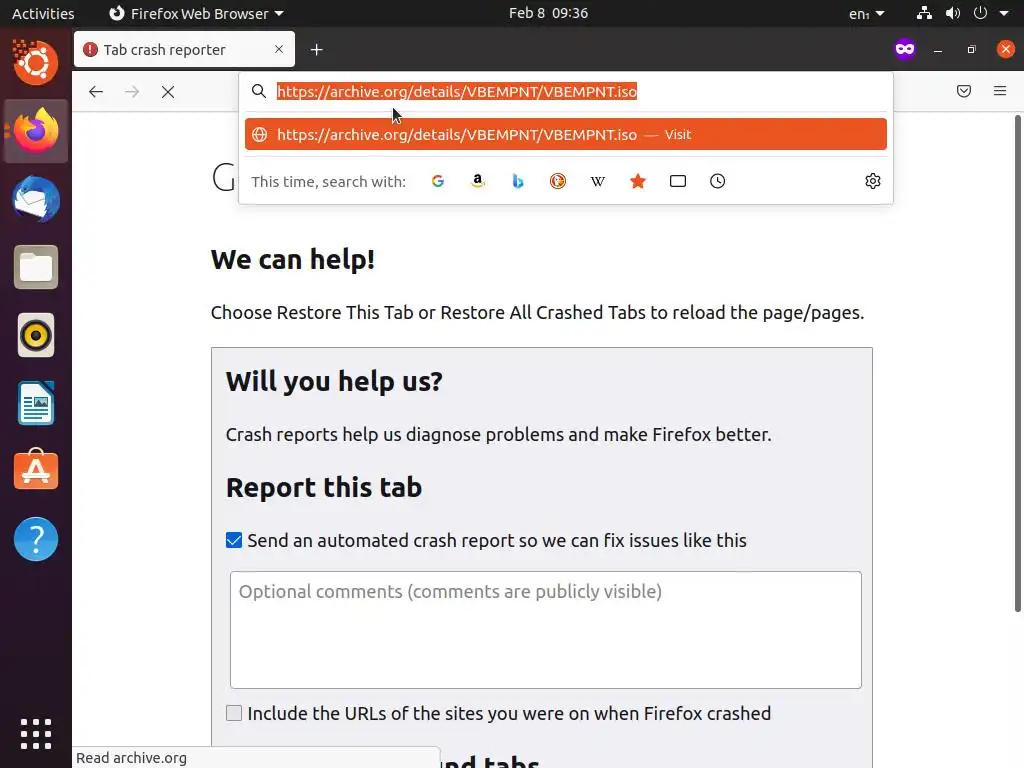Click the Optional comments text box
Image resolution: width=1024 pixels, height=768 pixels.
[545, 630]
